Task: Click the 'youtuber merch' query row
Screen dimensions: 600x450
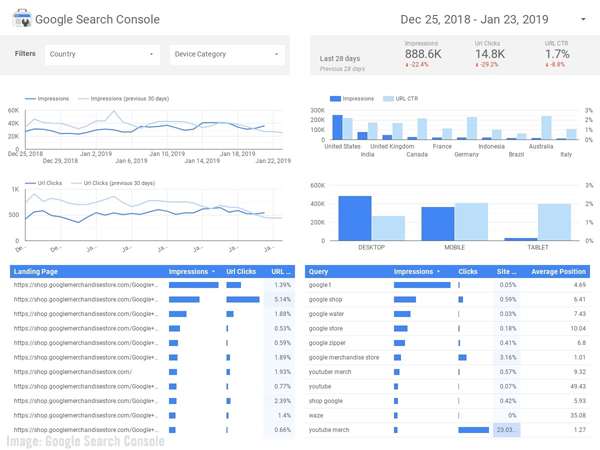Action: coord(447,372)
